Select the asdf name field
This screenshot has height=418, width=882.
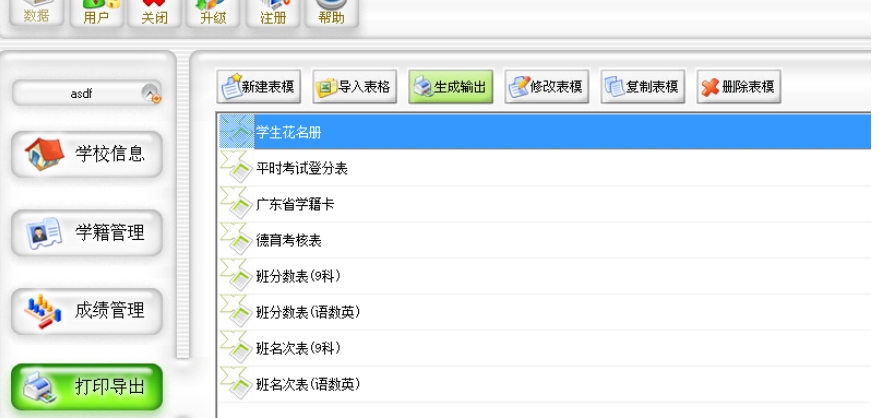(81, 94)
